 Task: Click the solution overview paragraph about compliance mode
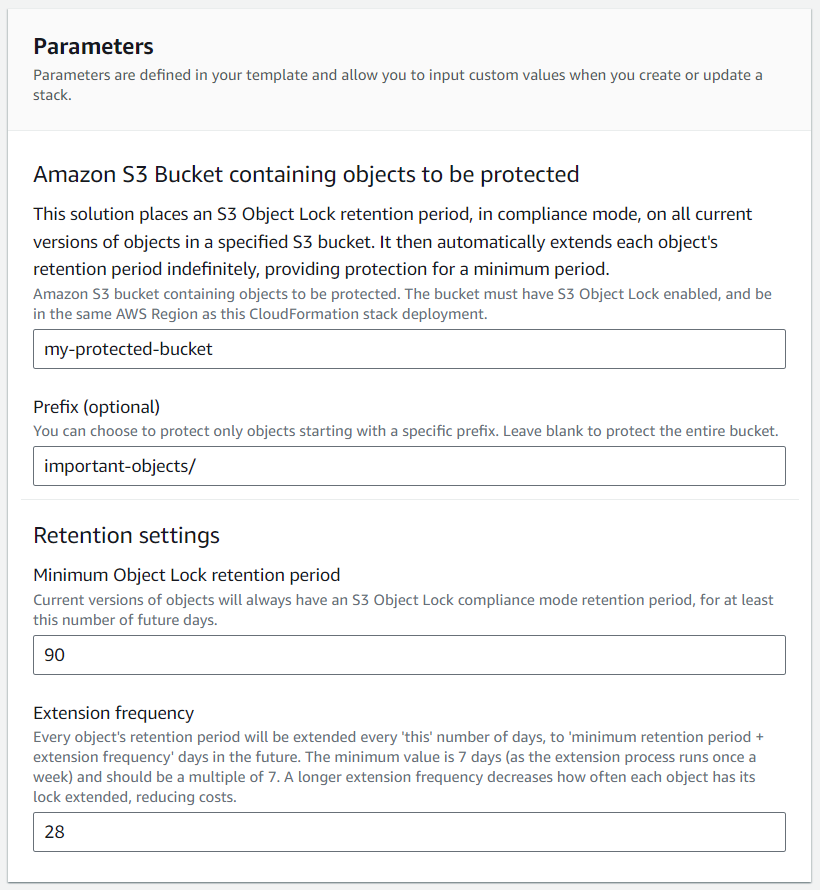click(x=390, y=241)
